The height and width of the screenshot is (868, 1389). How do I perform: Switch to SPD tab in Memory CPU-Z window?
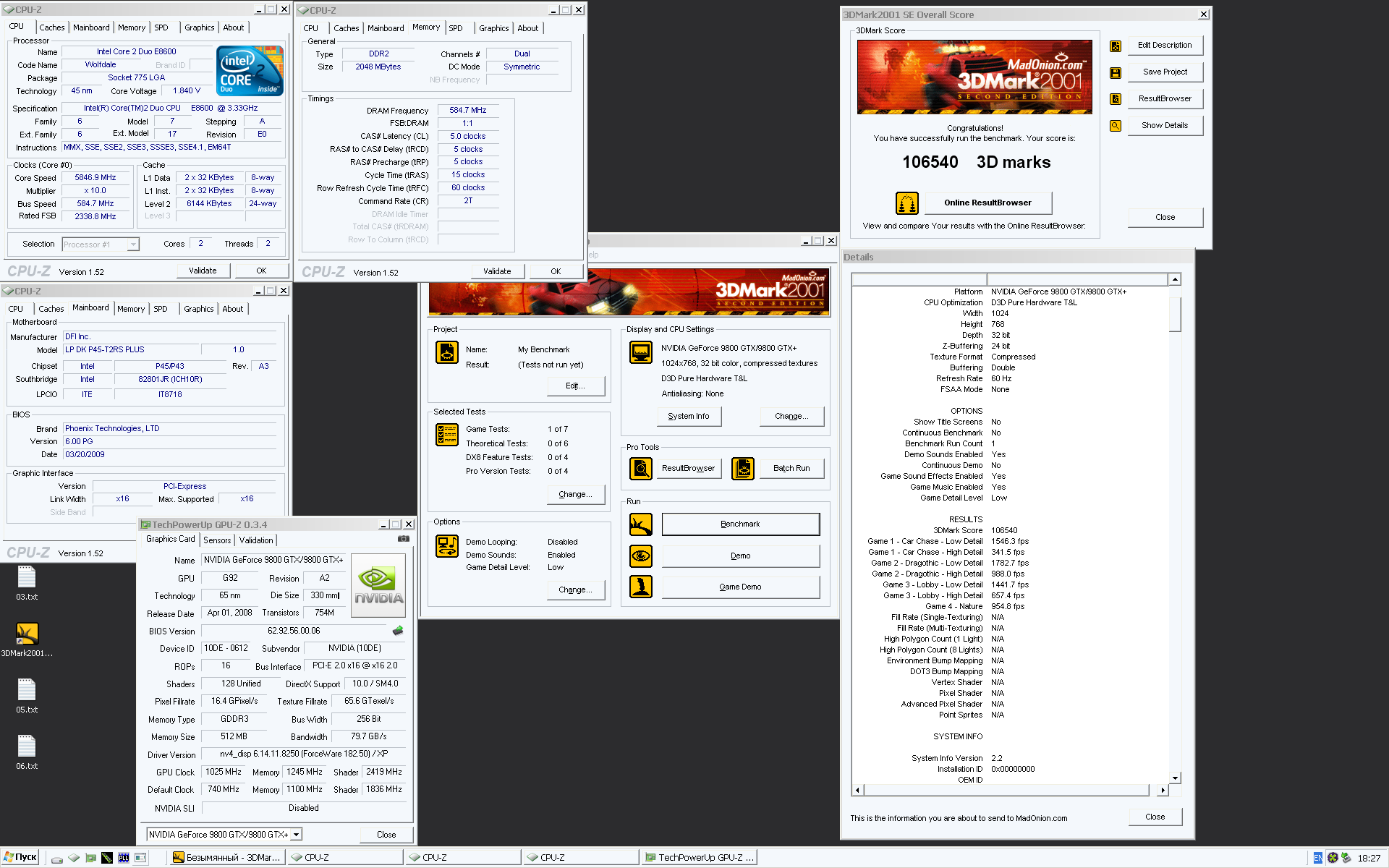click(456, 28)
